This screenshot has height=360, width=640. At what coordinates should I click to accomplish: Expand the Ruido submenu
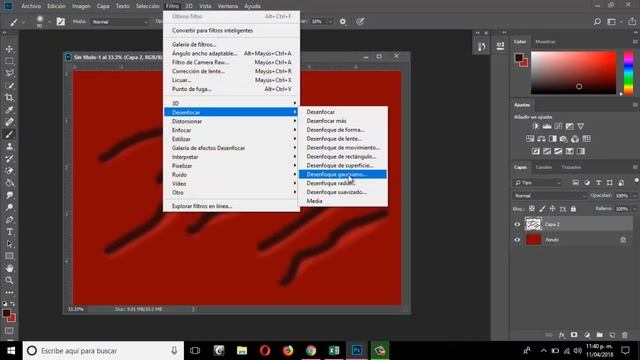coord(231,175)
